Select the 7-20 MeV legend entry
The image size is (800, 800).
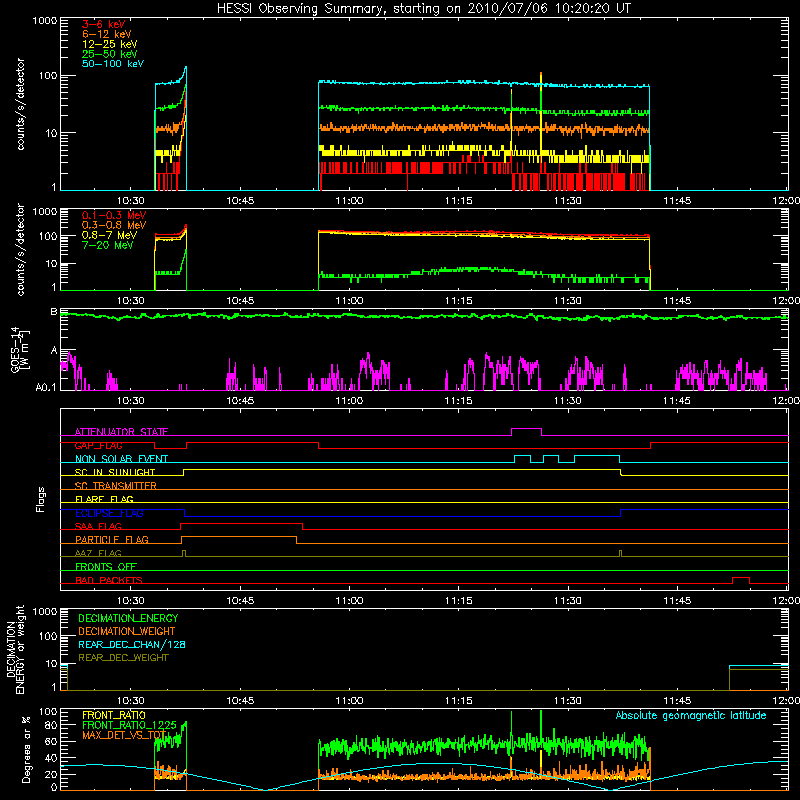107,245
